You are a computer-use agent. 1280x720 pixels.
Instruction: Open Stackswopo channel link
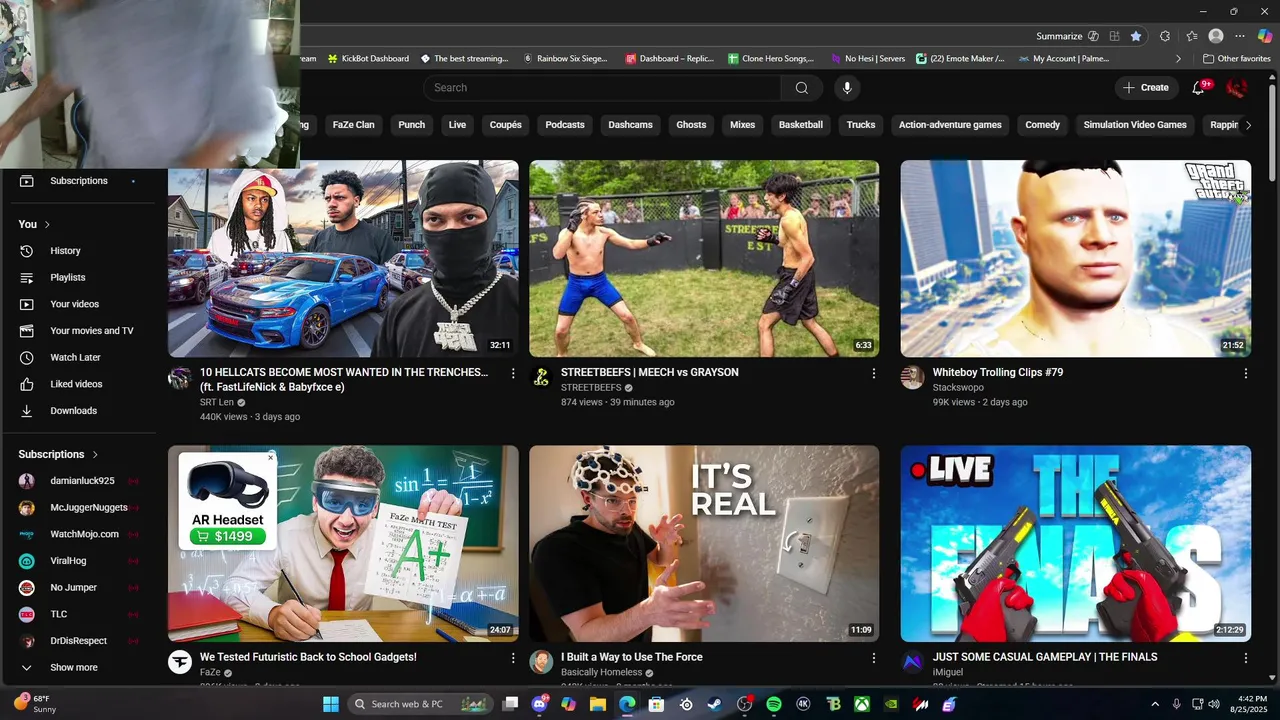958,387
